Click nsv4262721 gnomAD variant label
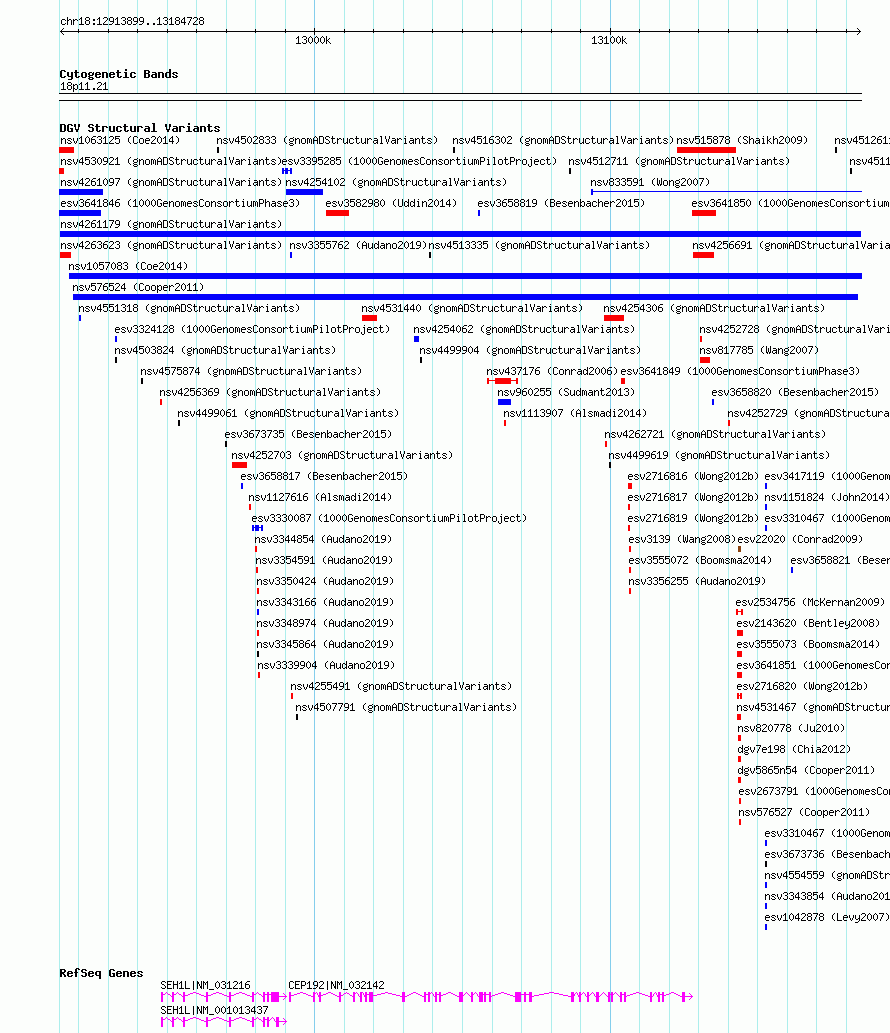The image size is (890, 1033). 715,435
